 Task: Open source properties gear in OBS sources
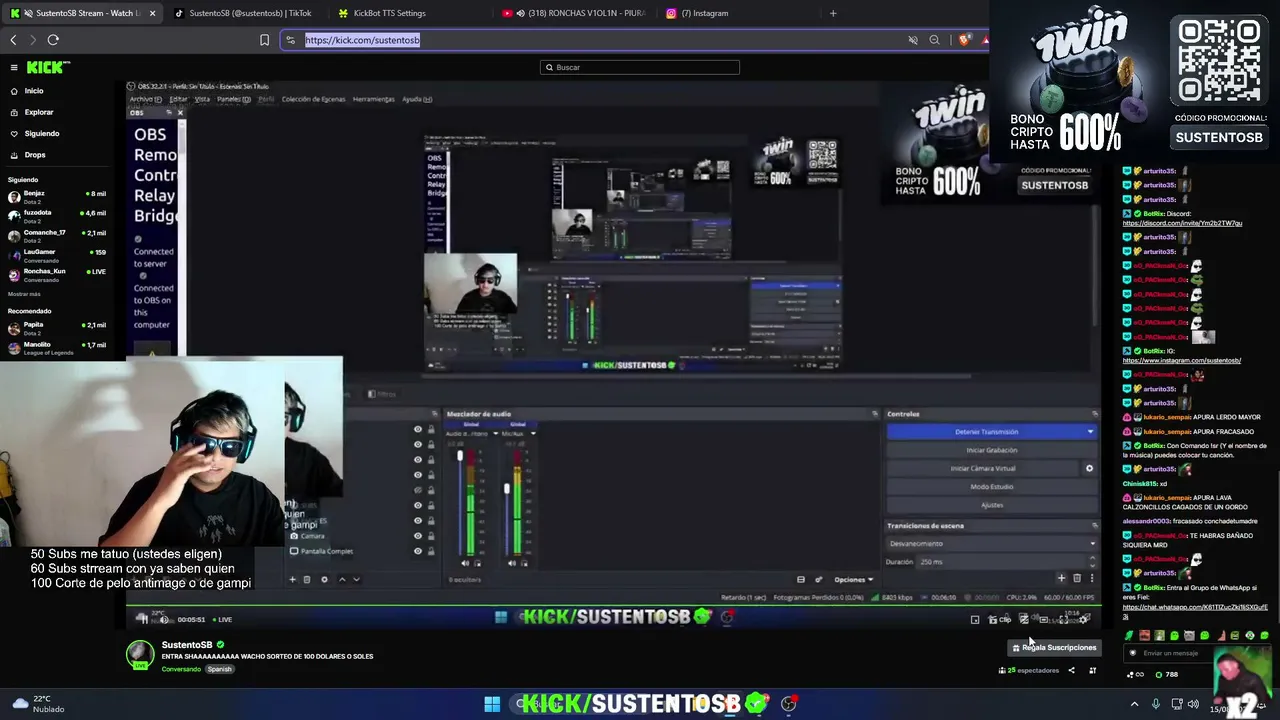click(324, 579)
